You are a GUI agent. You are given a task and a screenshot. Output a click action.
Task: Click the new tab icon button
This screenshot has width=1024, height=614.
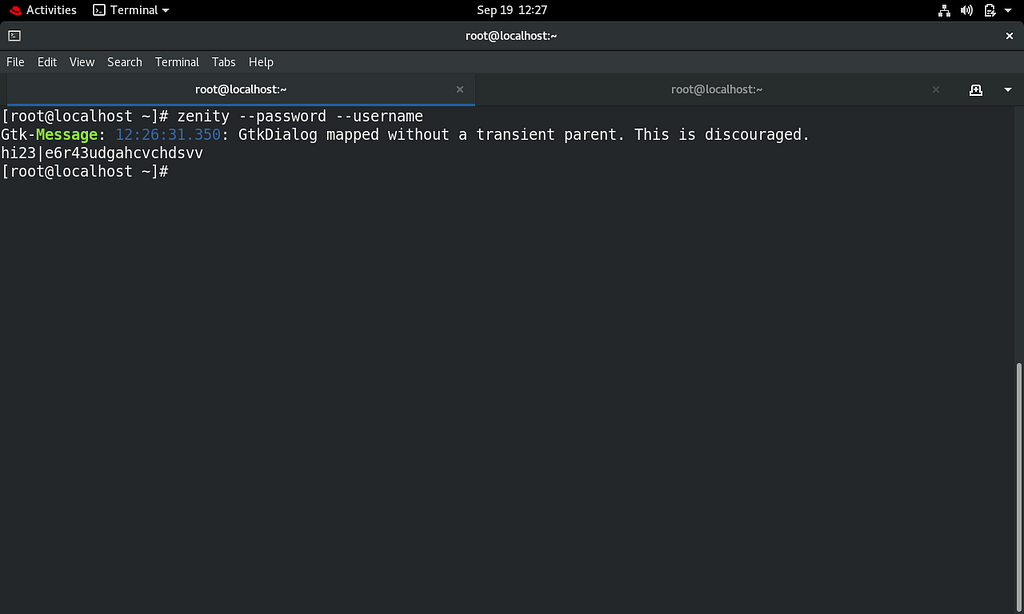(975, 89)
